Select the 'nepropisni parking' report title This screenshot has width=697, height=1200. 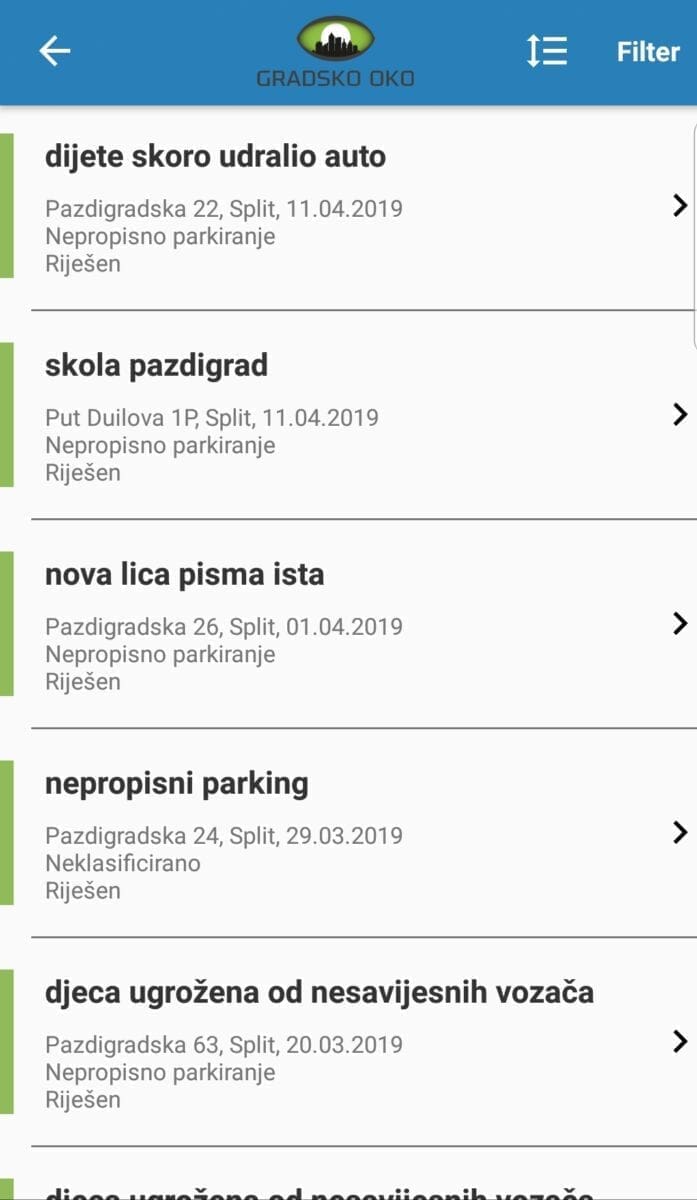[x=176, y=784]
